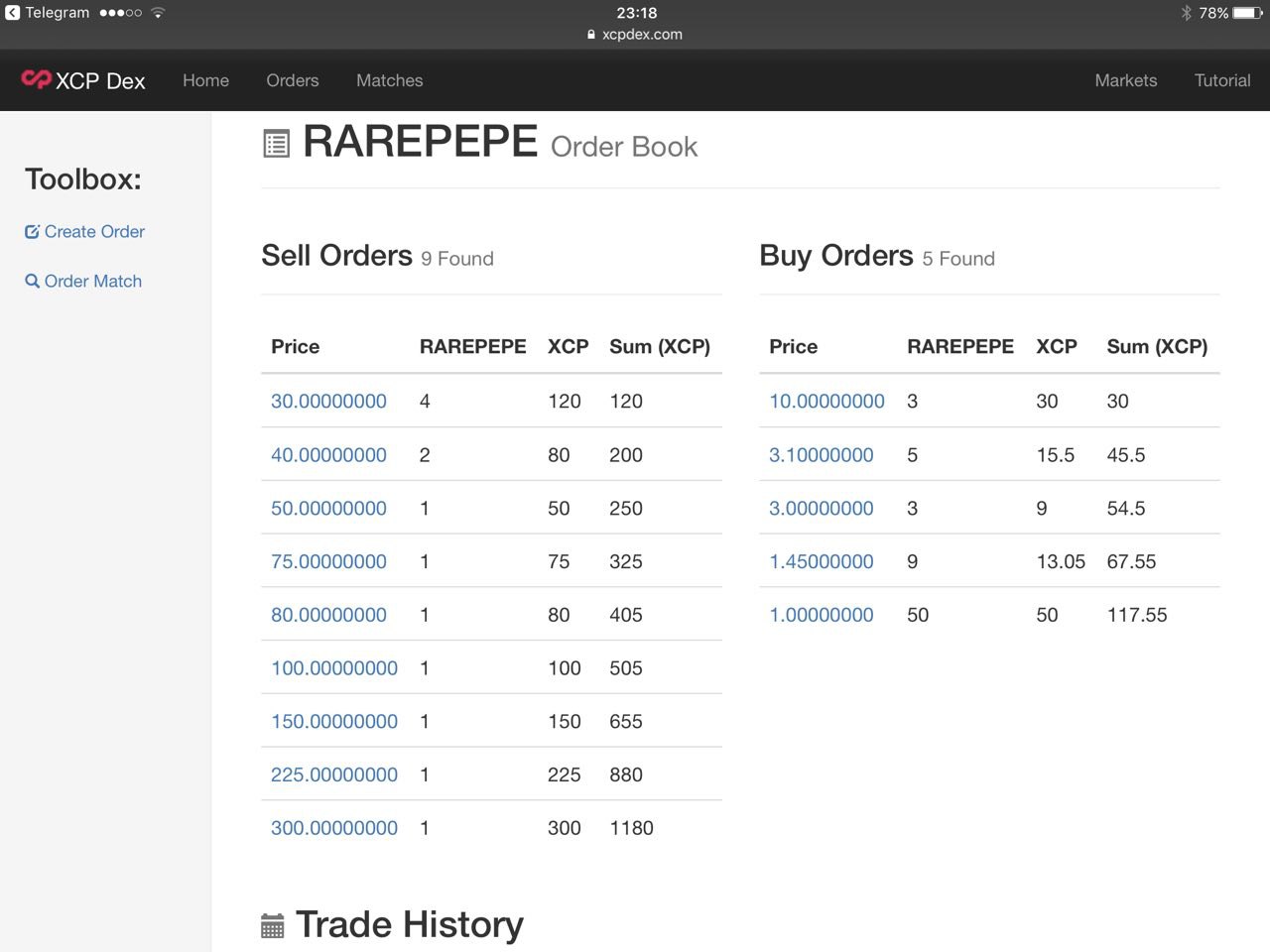Tap the lock icon beside xcpdex.com
The height and width of the screenshot is (952, 1270).
(591, 35)
